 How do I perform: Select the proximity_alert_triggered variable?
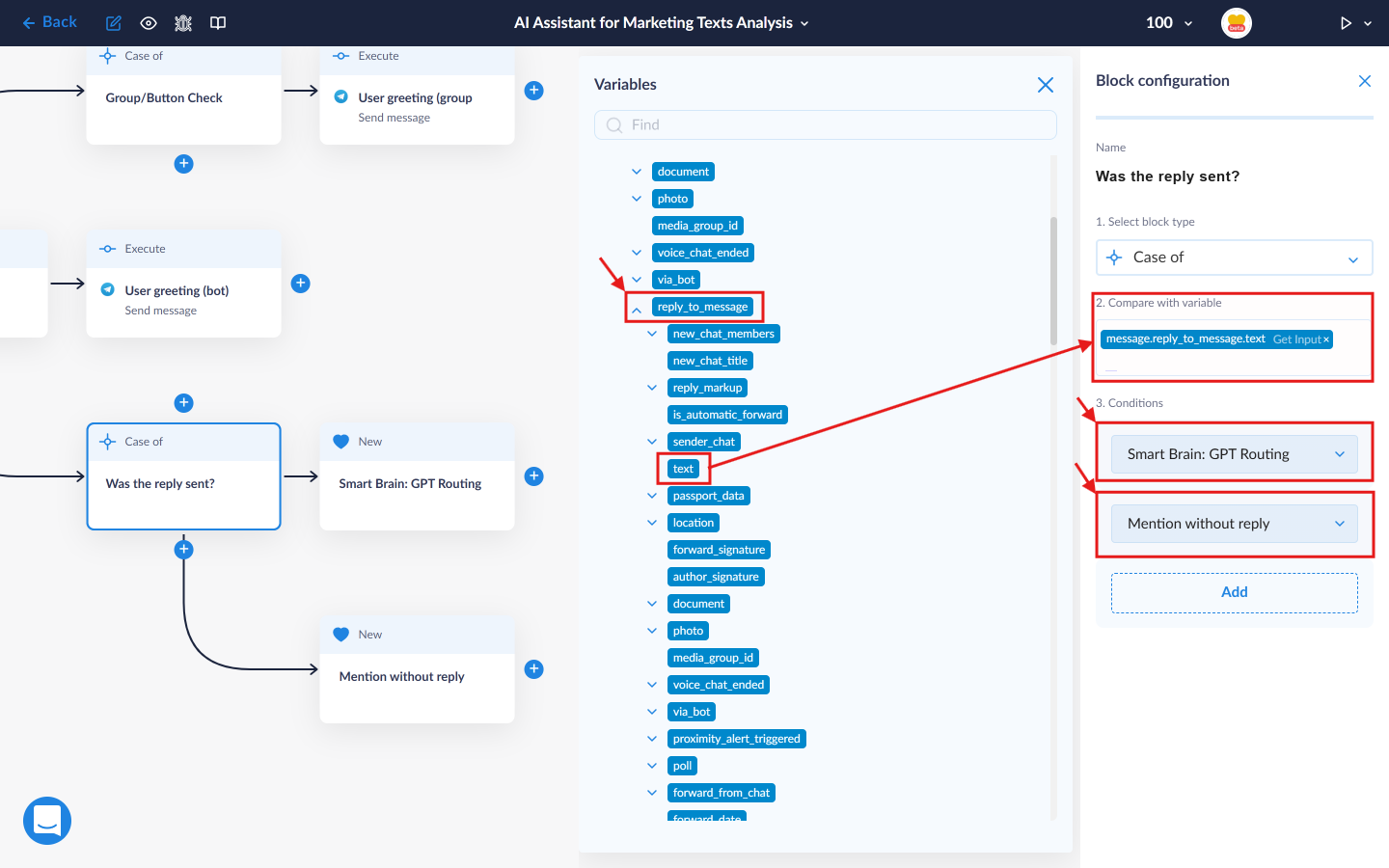coord(737,739)
